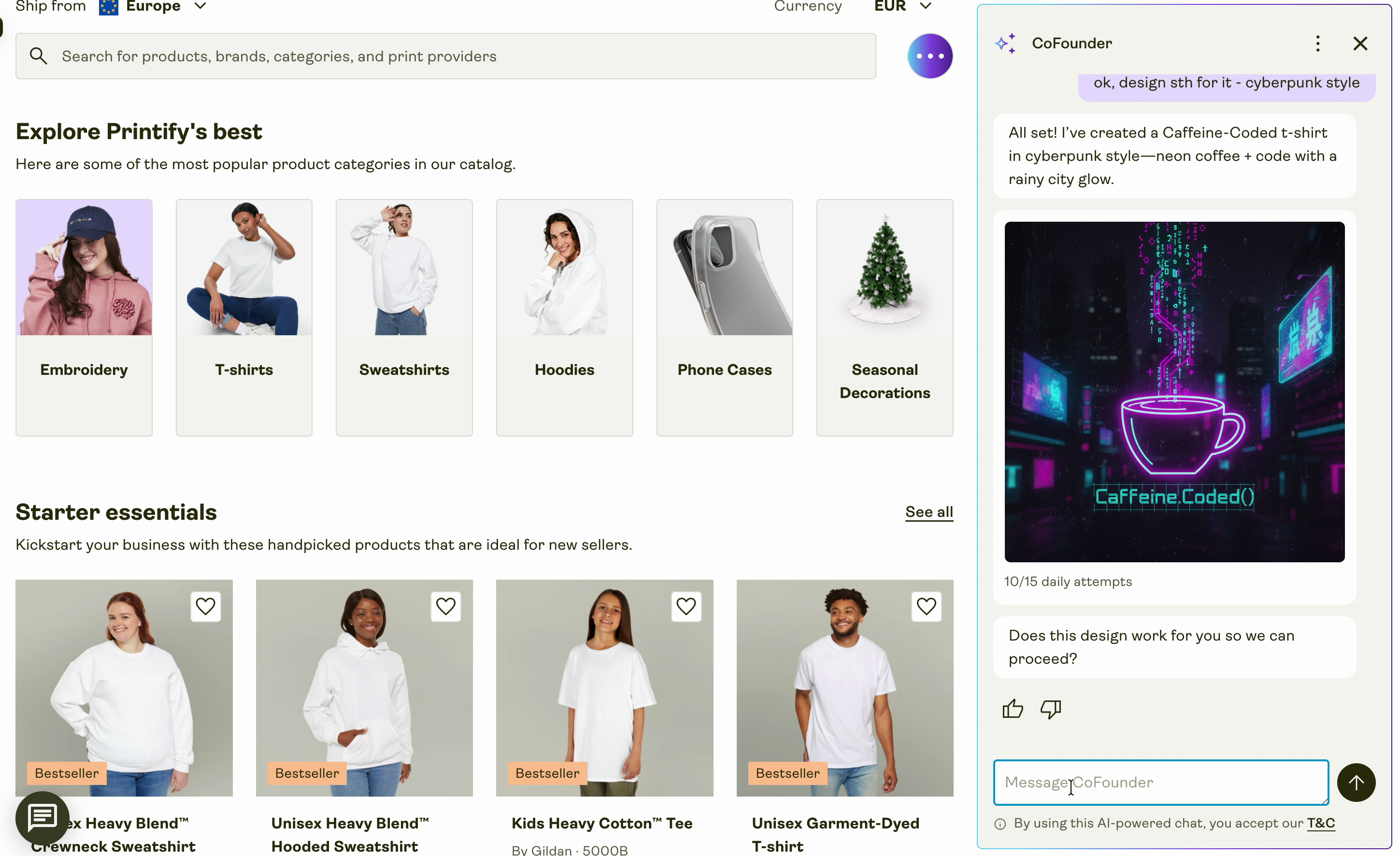
Task: Click the Message CoFounder input field
Action: click(x=1160, y=782)
